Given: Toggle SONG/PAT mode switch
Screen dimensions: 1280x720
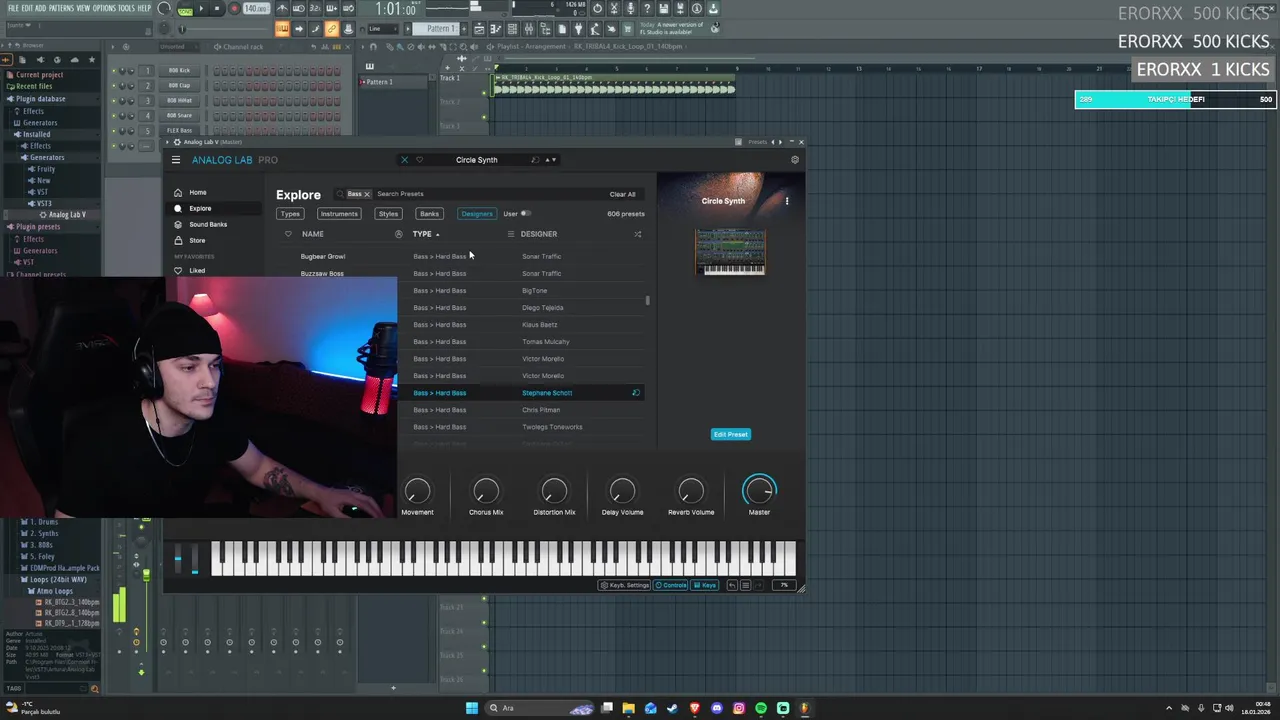Looking at the screenshot, I should tap(185, 9).
